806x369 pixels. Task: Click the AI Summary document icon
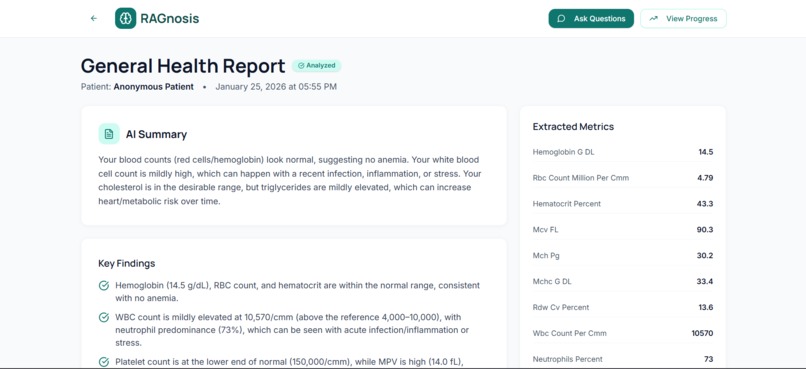click(x=109, y=134)
